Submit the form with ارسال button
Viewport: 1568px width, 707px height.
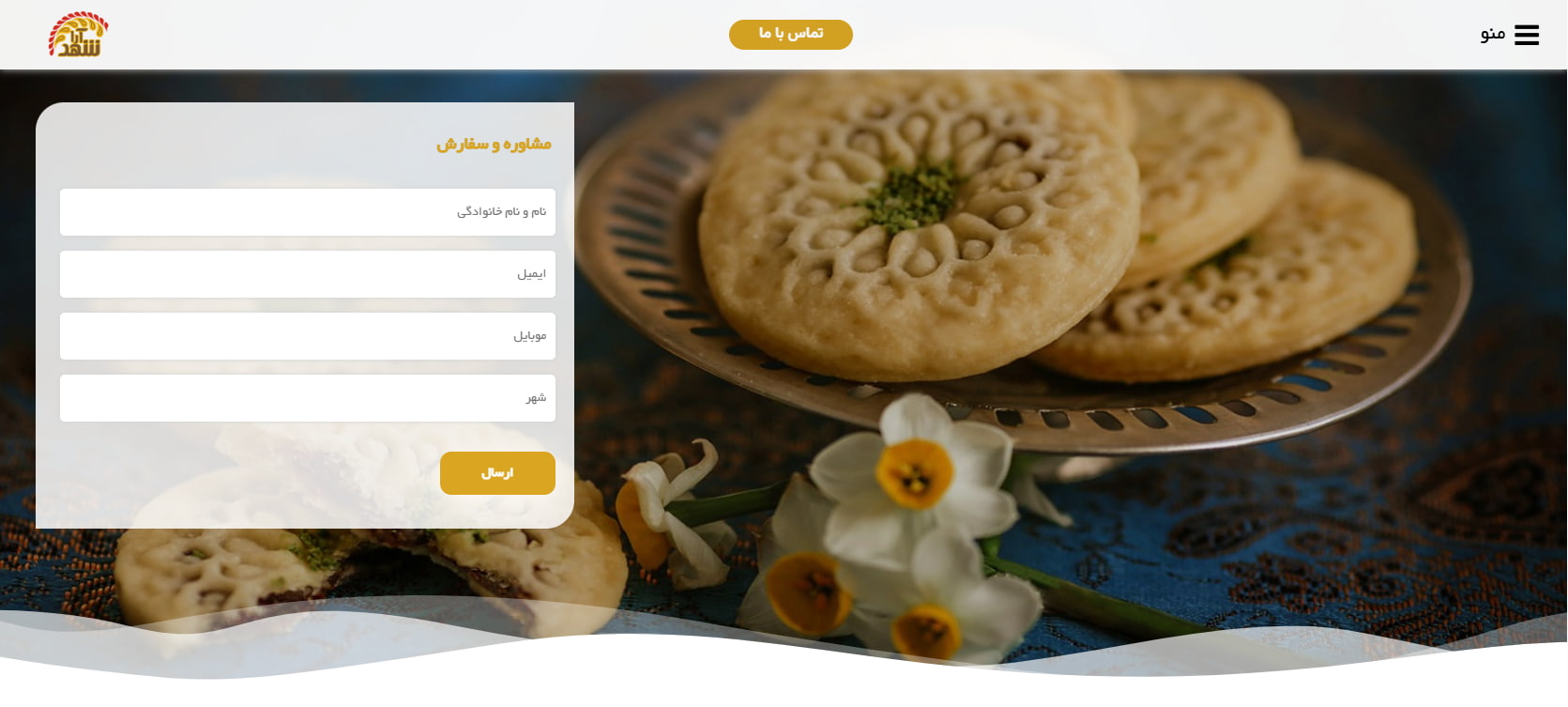pyautogui.click(x=497, y=473)
